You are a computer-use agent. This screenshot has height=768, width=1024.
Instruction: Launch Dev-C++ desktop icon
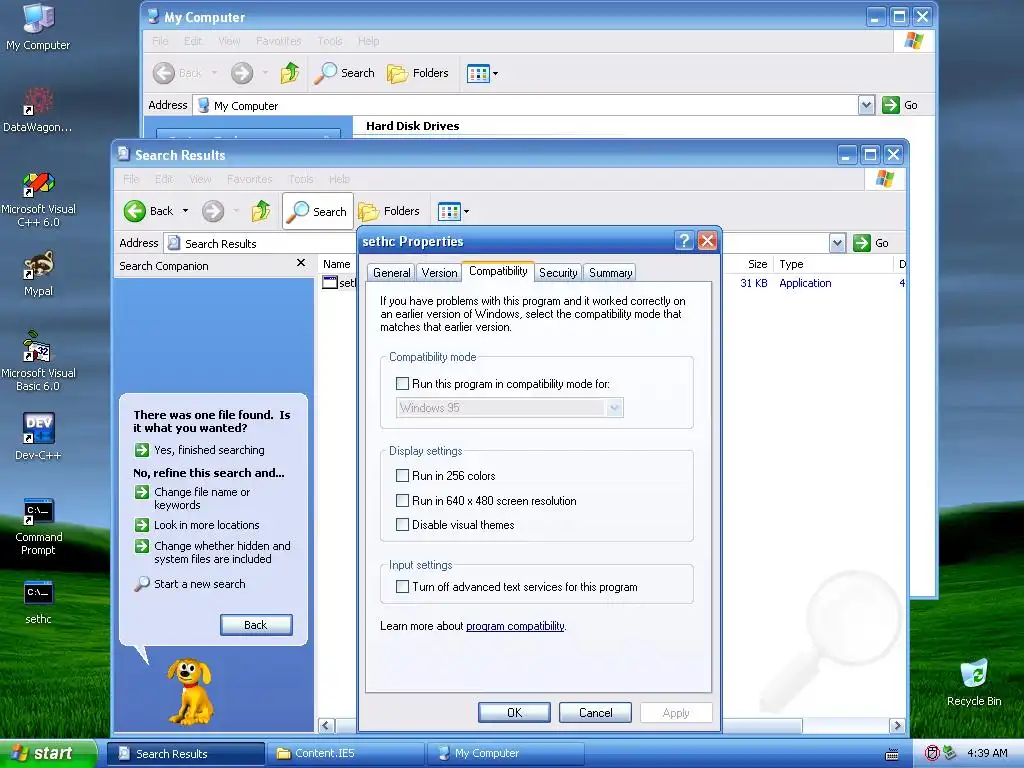(x=38, y=436)
